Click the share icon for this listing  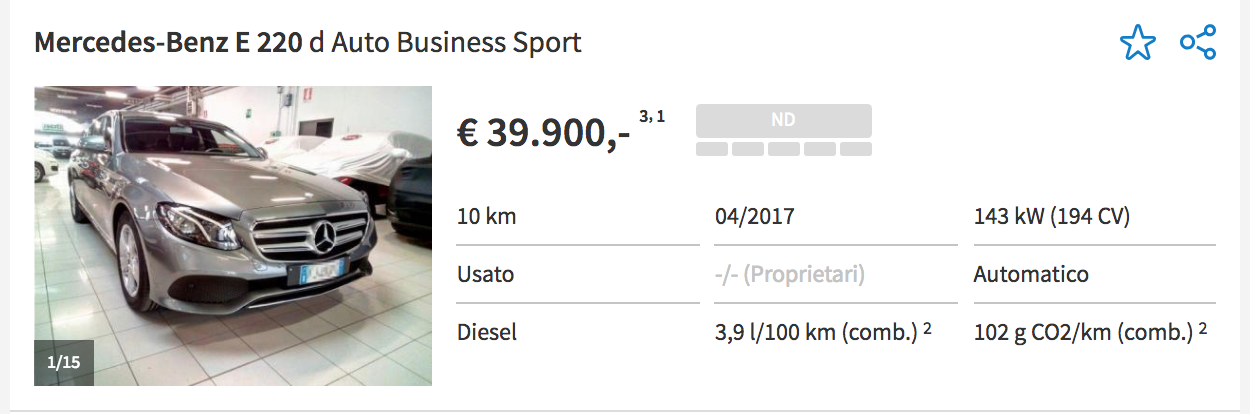pyautogui.click(x=1197, y=43)
